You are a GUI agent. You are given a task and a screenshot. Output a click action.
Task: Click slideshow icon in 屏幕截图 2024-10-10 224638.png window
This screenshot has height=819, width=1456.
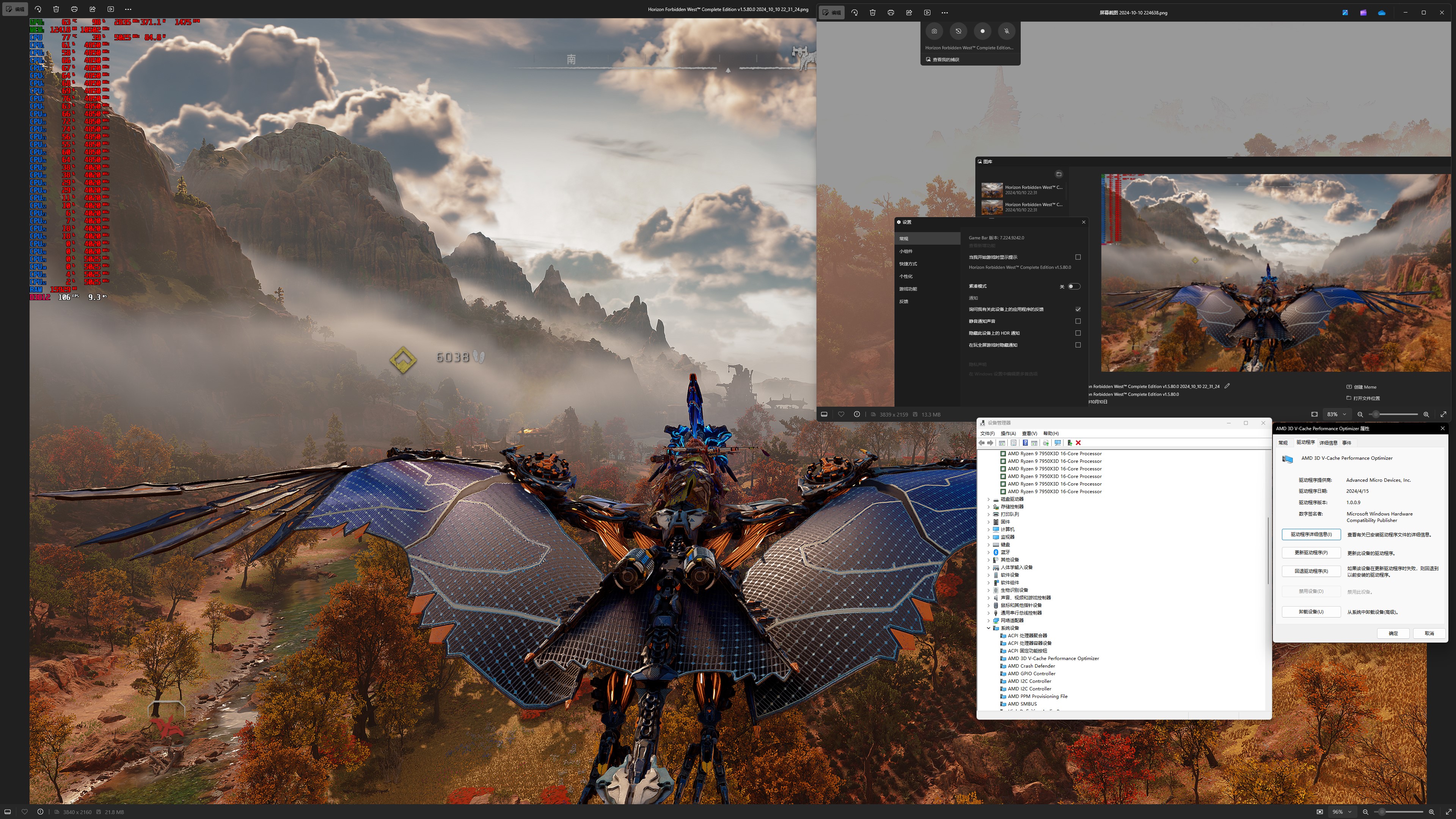pos(928,13)
